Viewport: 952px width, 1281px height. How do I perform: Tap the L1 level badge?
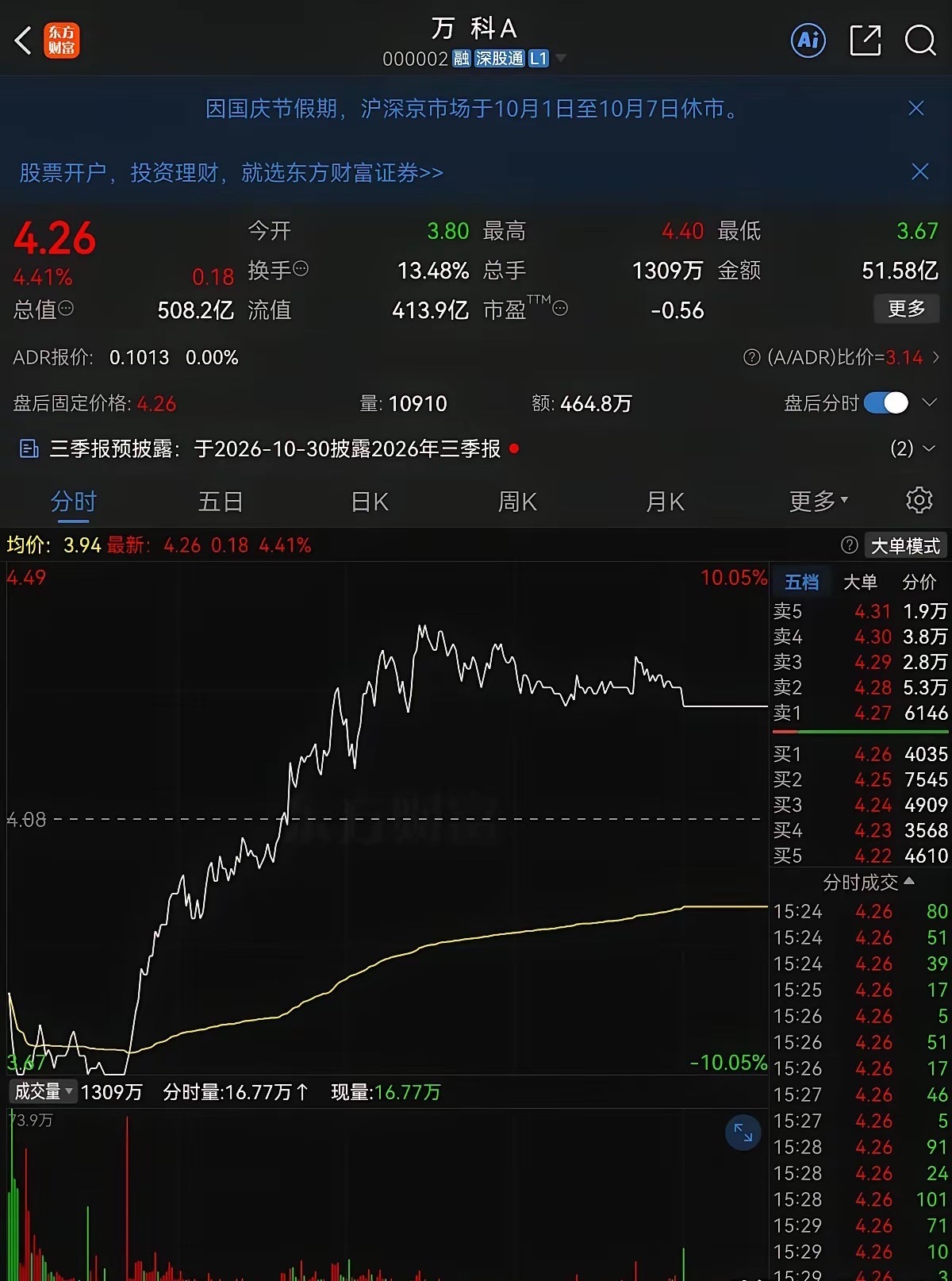pos(539,58)
